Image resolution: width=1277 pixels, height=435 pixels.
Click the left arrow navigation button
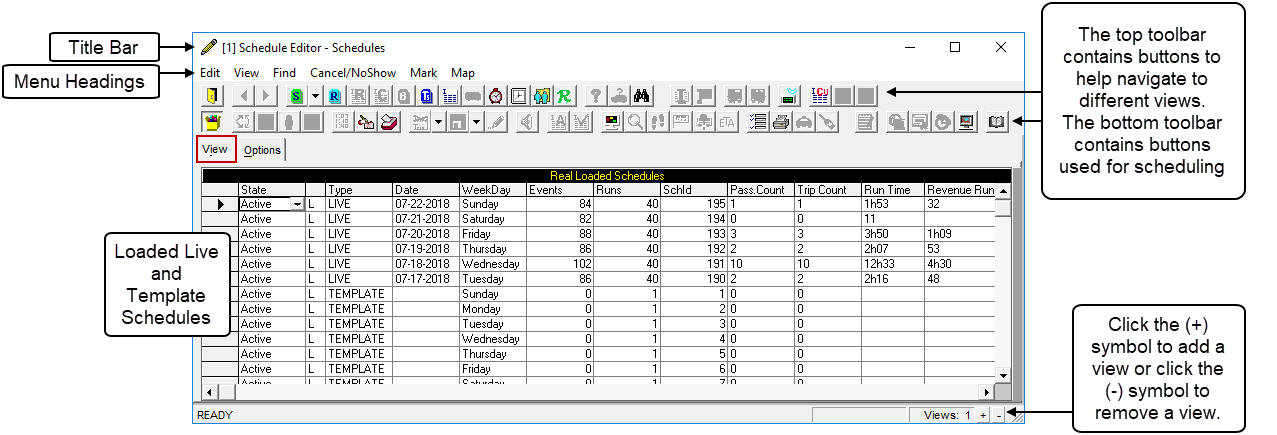244,96
